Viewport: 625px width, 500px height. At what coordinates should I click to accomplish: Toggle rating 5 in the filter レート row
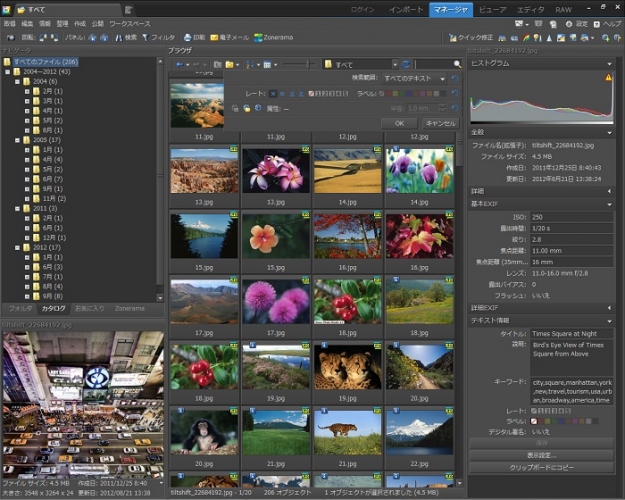click(x=345, y=94)
